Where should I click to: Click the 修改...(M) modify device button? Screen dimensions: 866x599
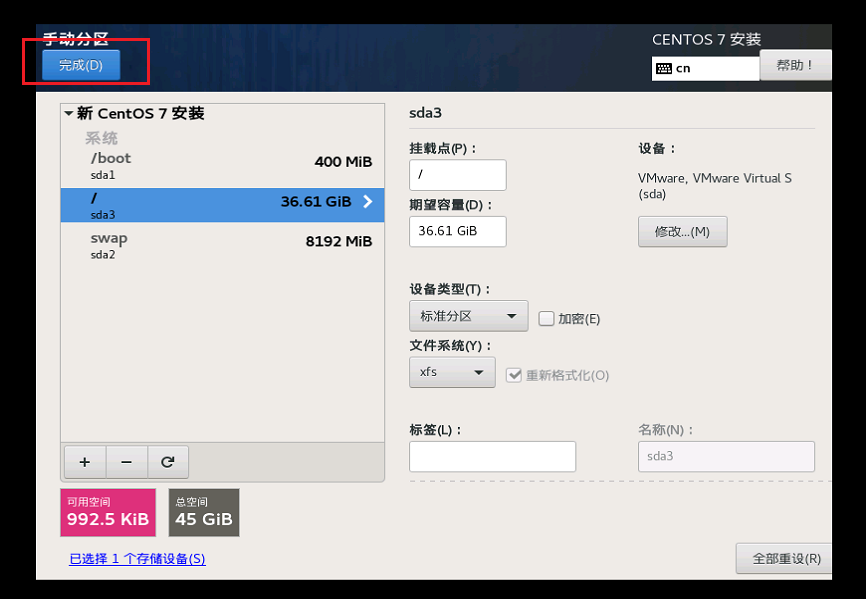[x=683, y=231]
